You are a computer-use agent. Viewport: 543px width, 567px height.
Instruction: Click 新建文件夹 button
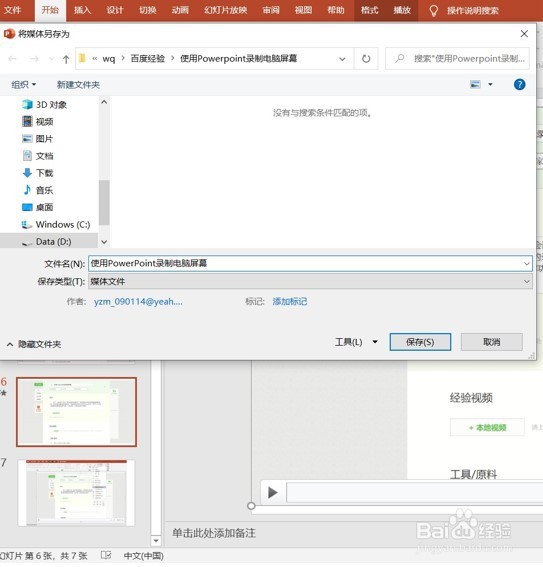[78, 85]
